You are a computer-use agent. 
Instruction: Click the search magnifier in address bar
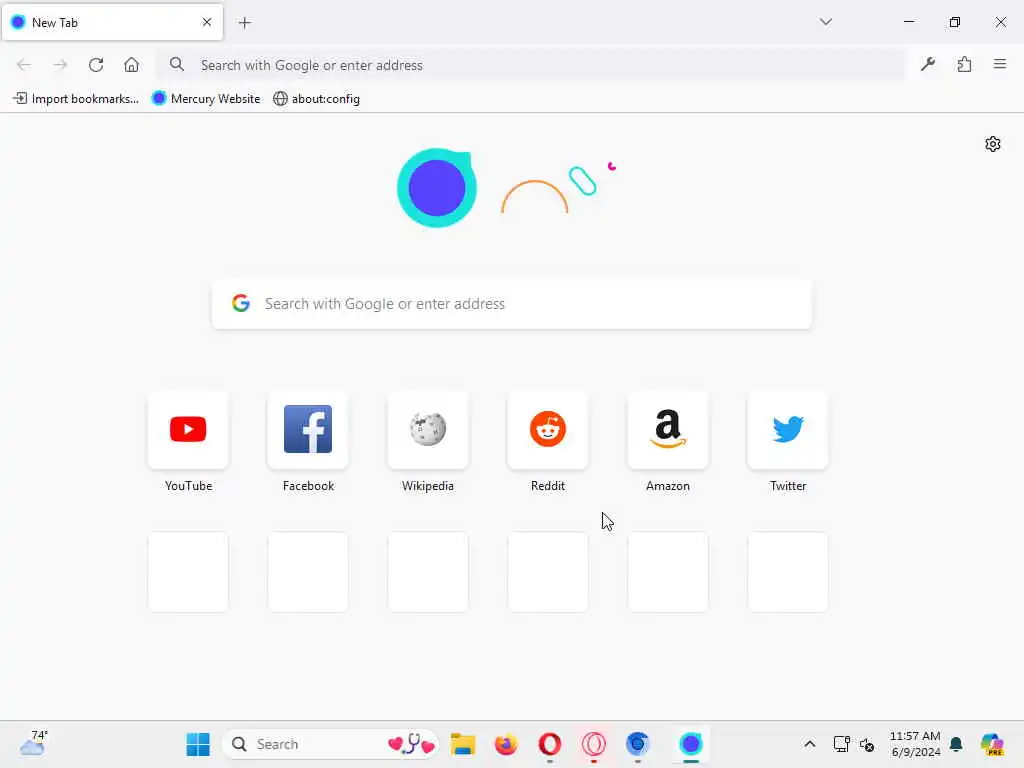tap(176, 64)
